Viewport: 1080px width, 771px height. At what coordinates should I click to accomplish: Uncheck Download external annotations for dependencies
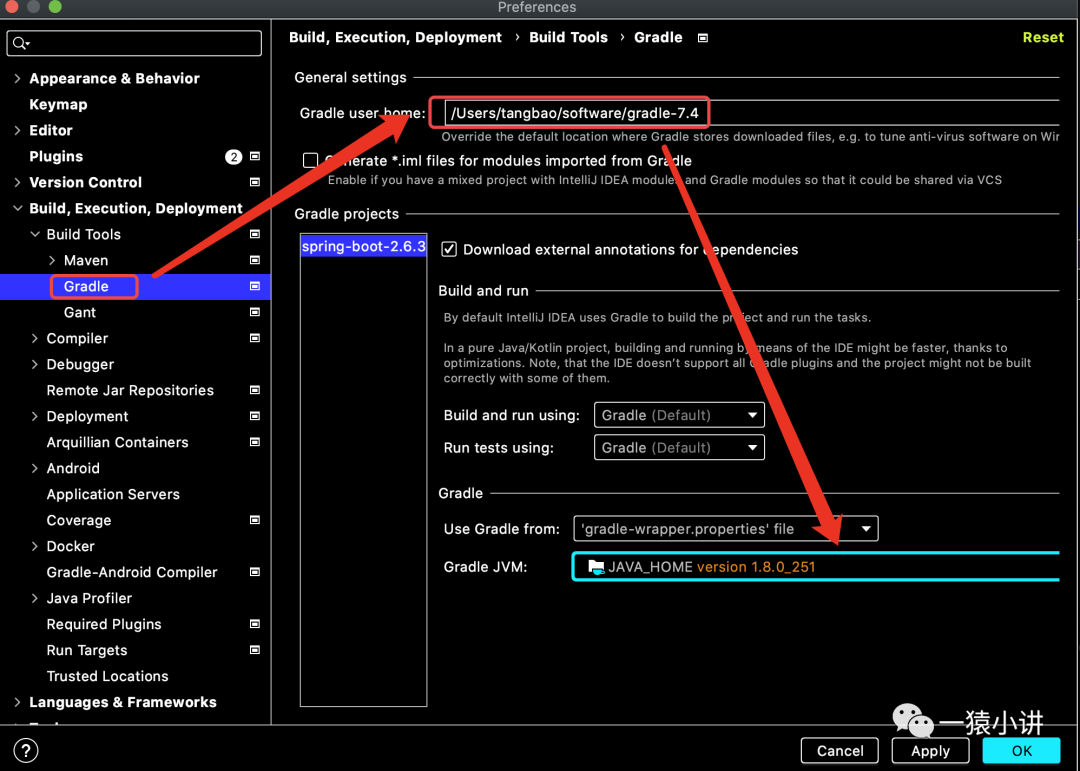(449, 249)
